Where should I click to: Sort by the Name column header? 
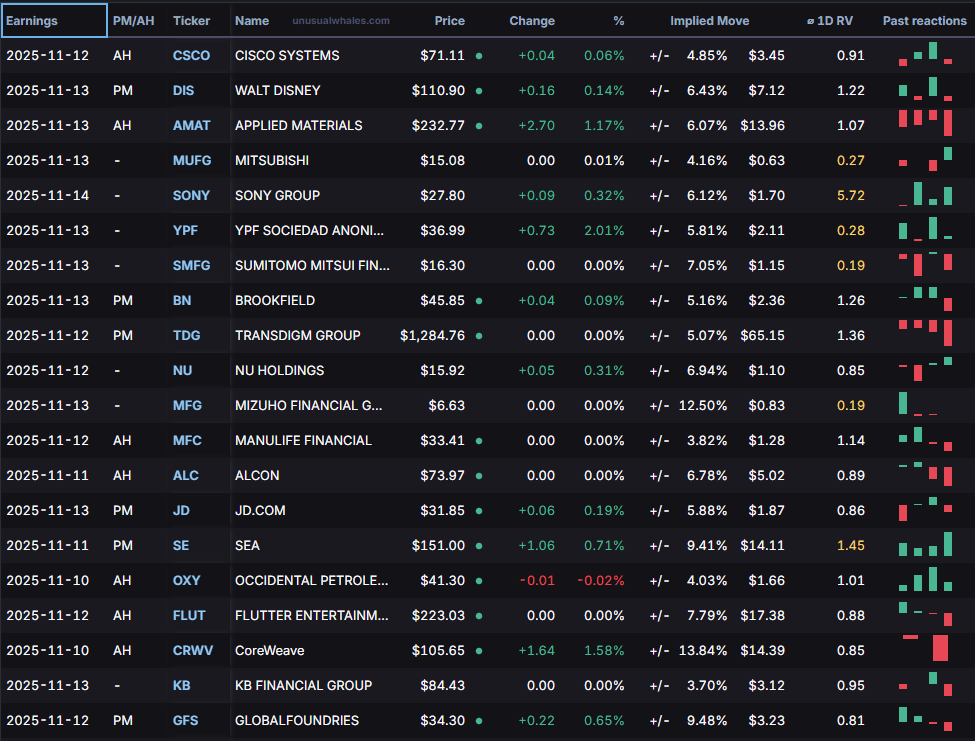click(252, 21)
